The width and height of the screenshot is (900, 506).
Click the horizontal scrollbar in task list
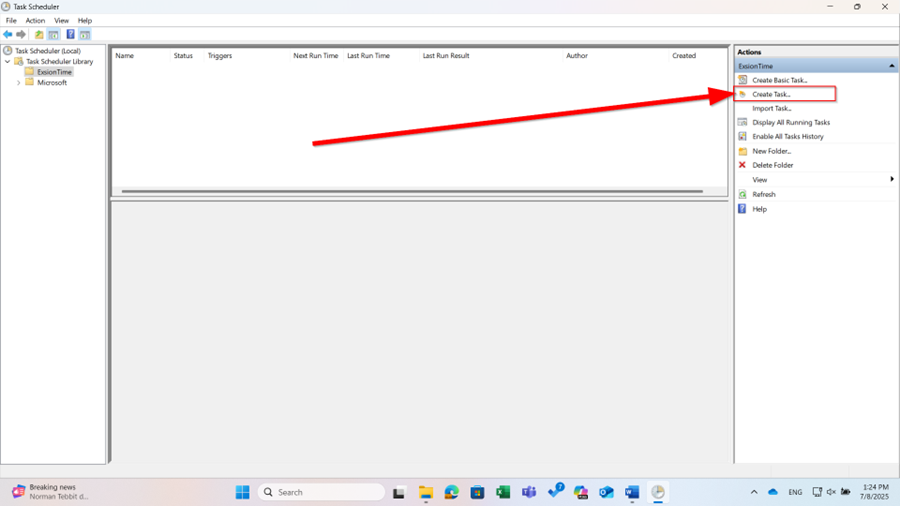411,191
